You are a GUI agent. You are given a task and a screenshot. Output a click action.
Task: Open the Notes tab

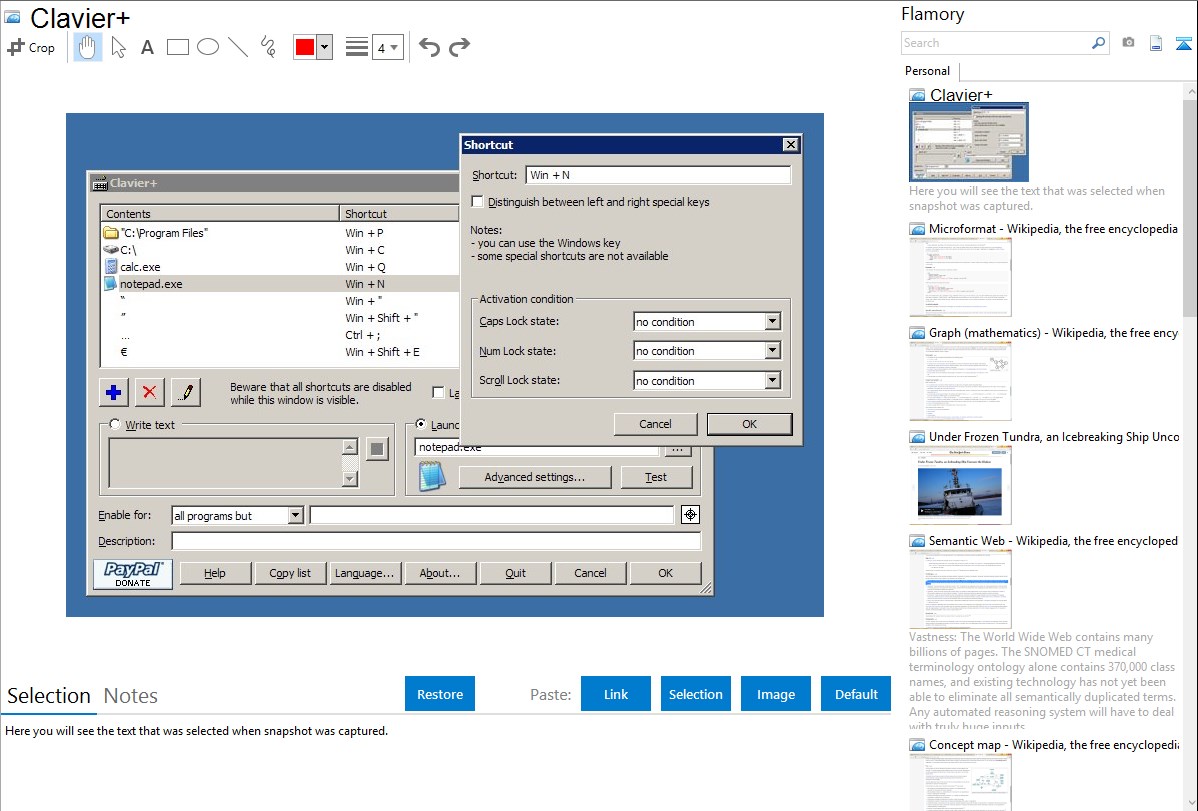tap(131, 696)
